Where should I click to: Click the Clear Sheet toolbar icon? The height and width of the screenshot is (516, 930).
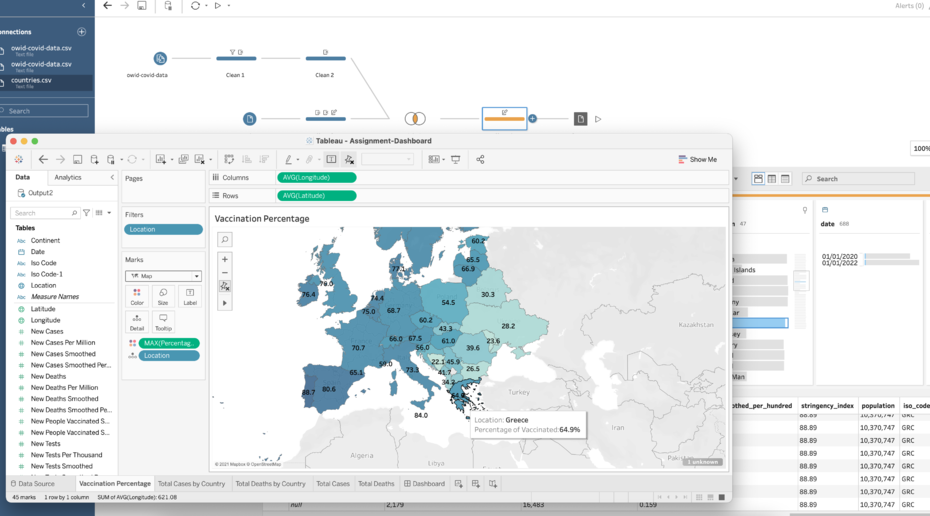point(199,160)
